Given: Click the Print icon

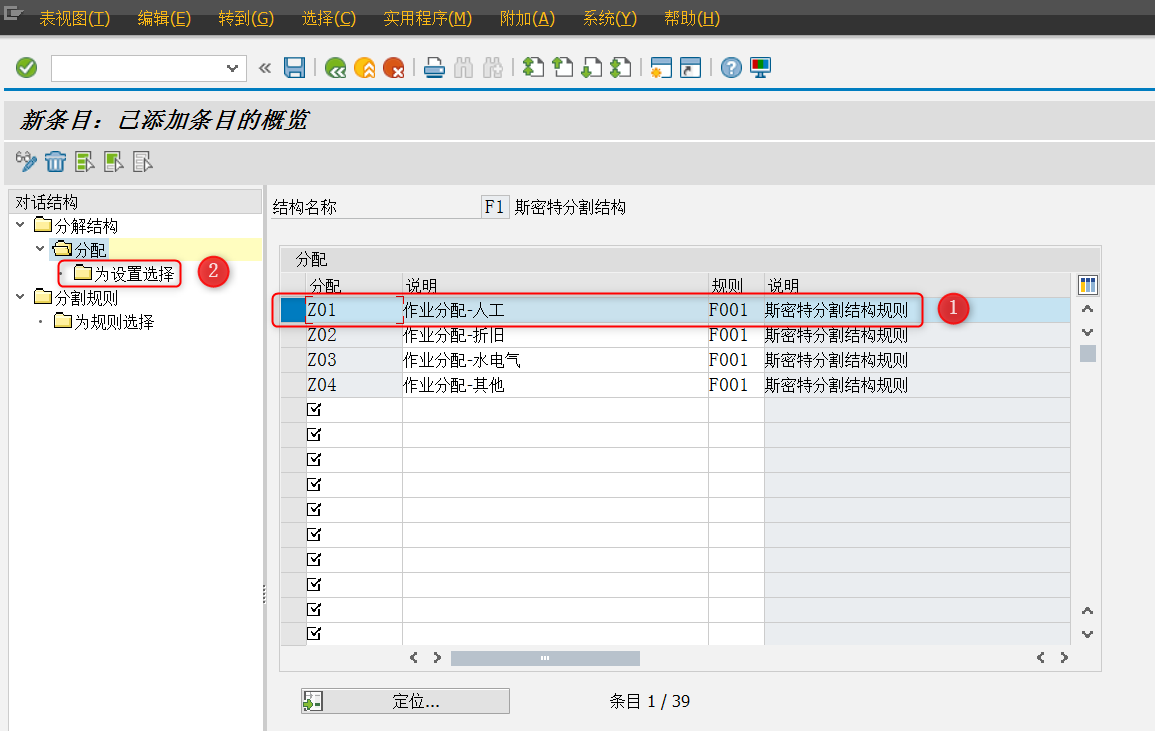Looking at the screenshot, I should [x=433, y=67].
